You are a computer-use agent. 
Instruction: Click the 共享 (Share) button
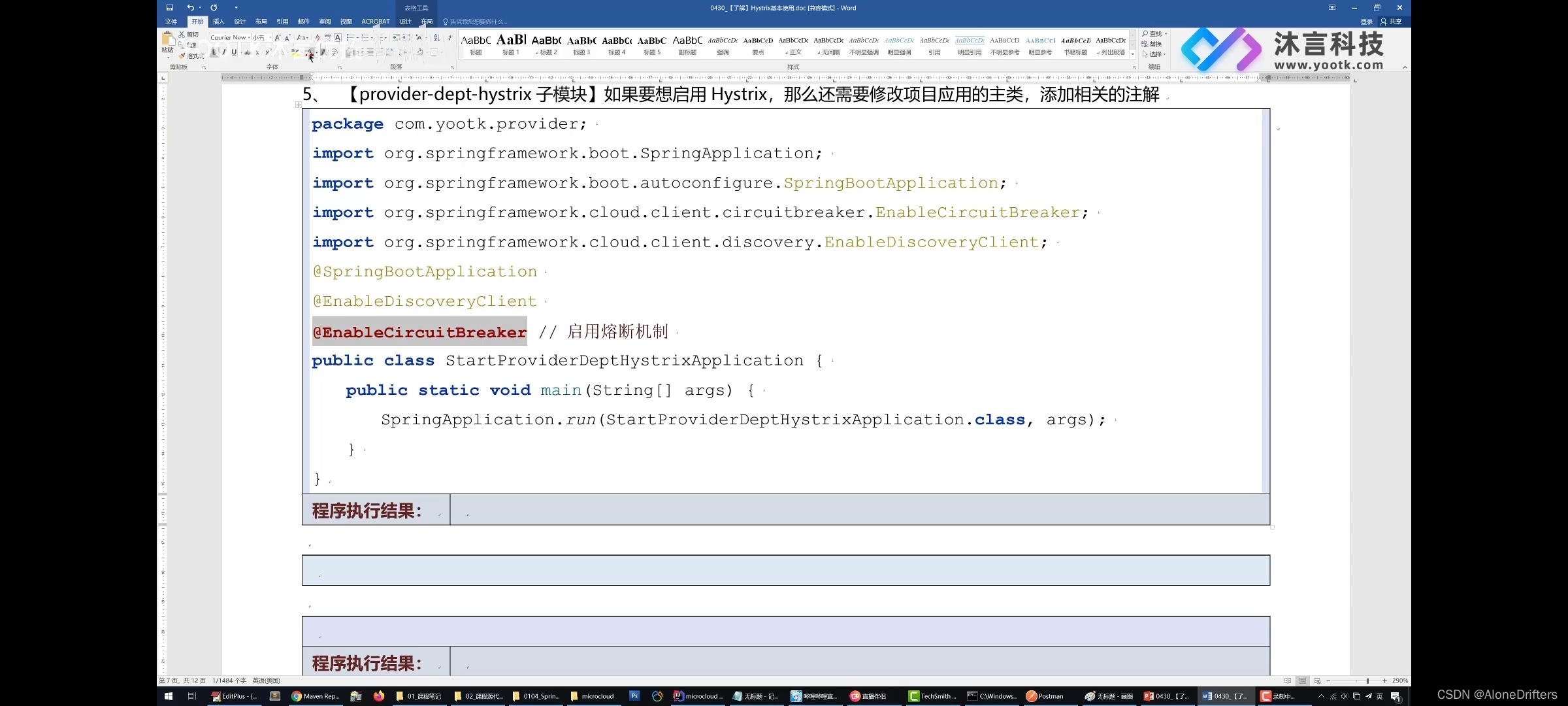click(x=1391, y=22)
